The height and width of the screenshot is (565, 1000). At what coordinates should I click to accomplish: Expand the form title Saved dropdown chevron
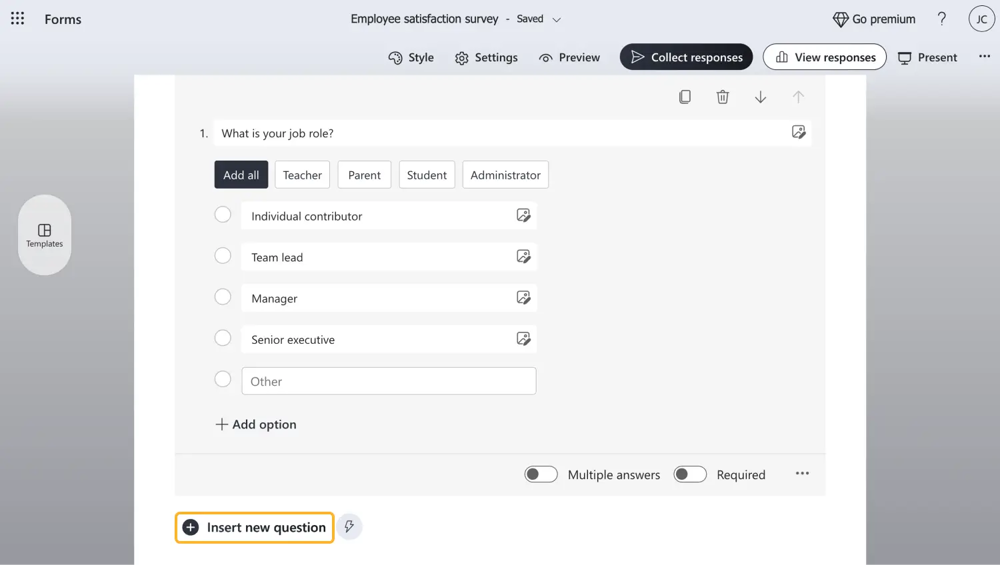pyautogui.click(x=557, y=19)
